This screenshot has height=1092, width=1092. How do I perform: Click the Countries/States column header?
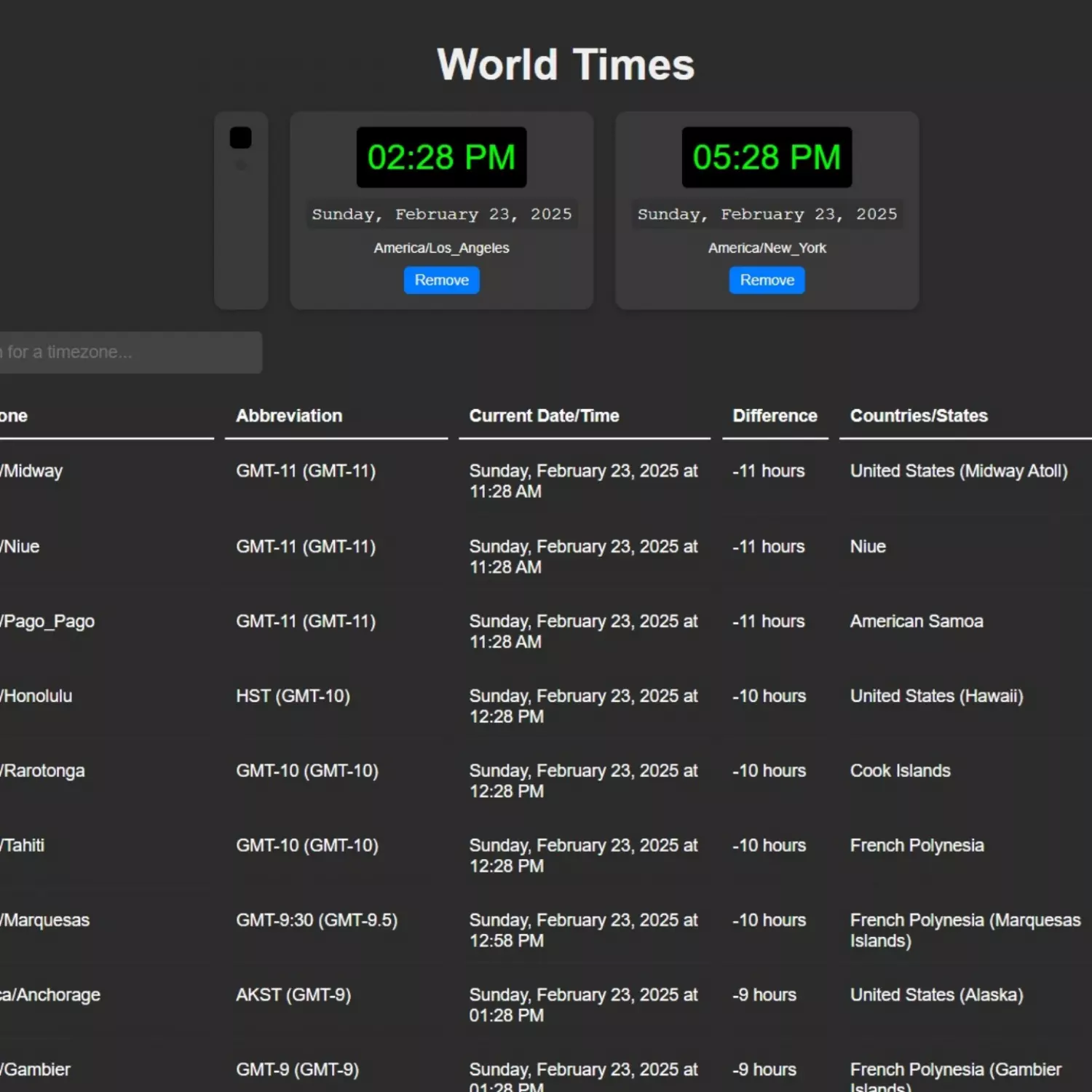919,416
